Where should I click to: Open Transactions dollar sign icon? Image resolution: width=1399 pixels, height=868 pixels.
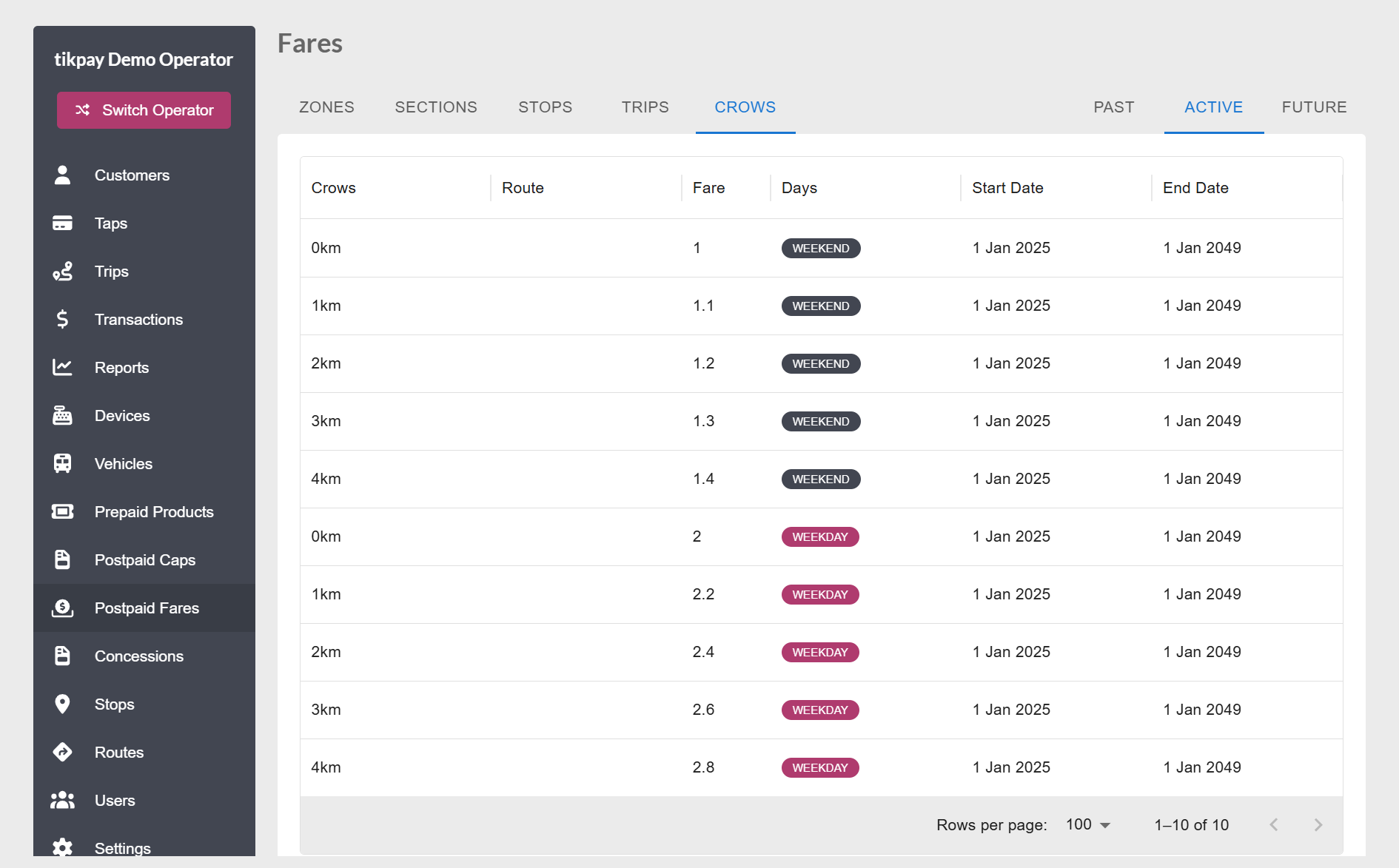[x=63, y=320]
